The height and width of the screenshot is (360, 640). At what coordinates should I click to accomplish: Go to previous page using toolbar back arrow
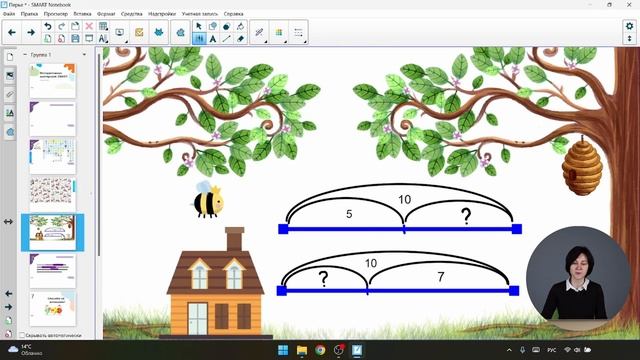(12, 32)
